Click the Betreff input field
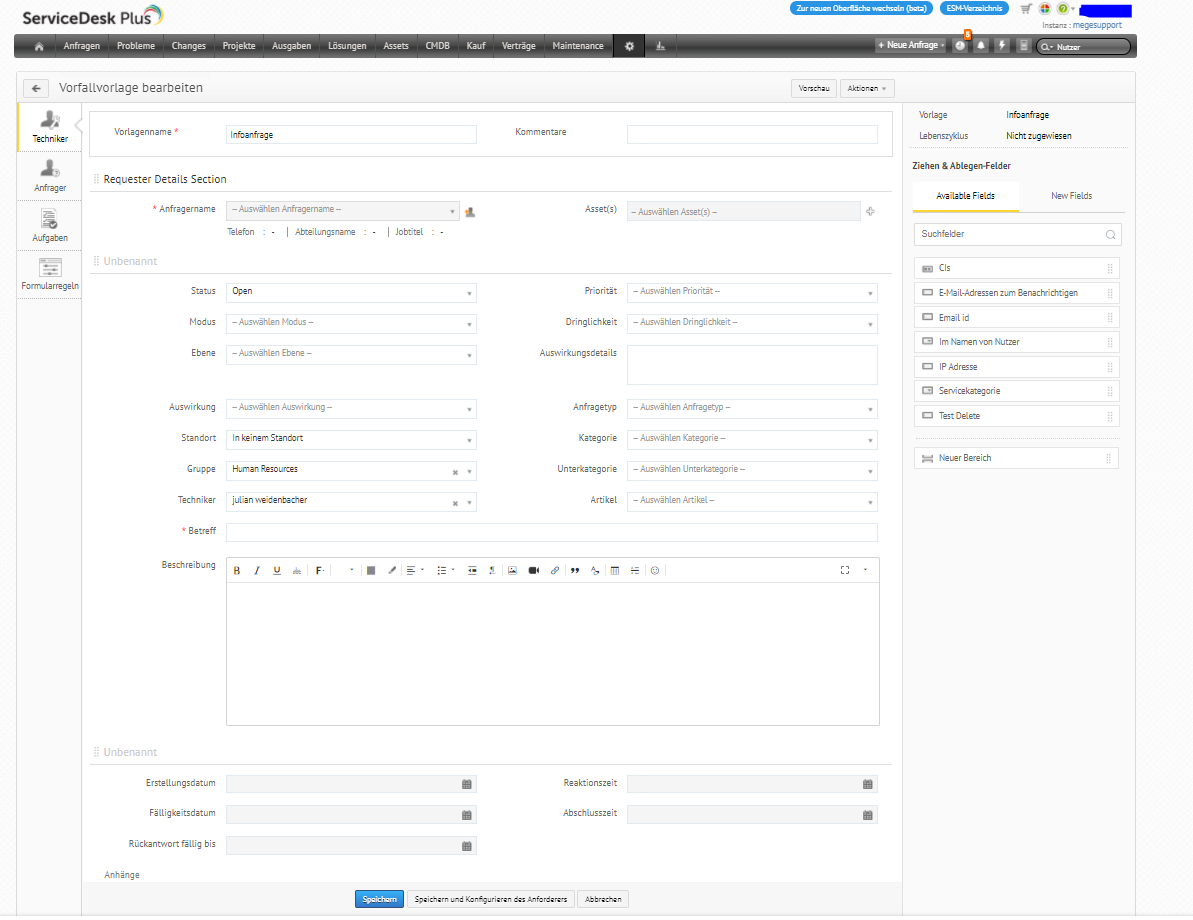 click(x=552, y=533)
